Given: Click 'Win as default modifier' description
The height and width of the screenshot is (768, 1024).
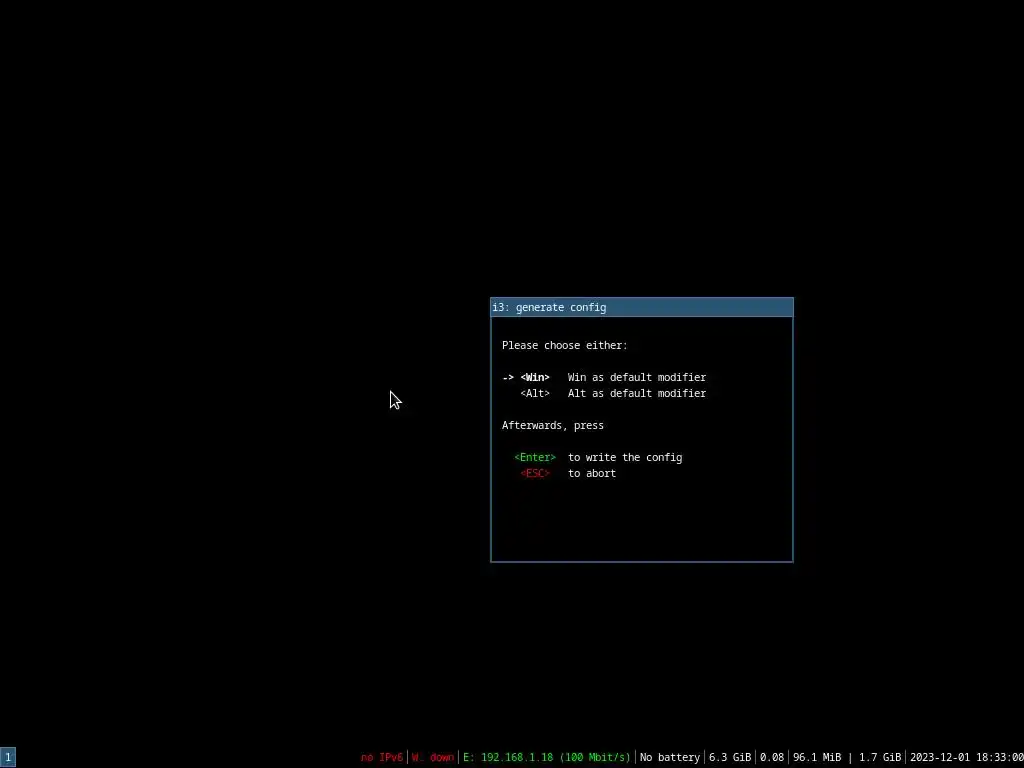Looking at the screenshot, I should [637, 377].
